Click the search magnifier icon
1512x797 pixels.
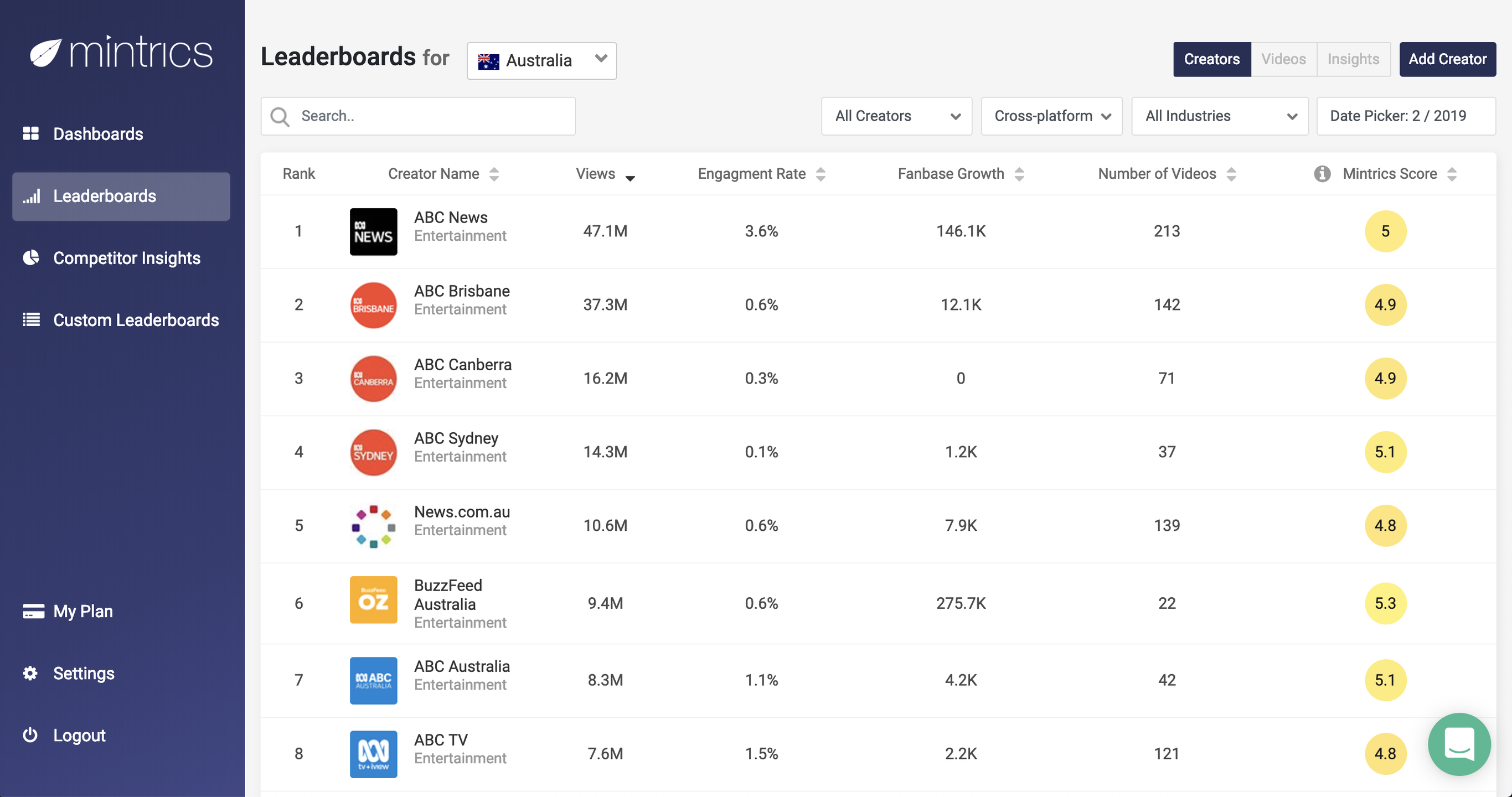(280, 117)
